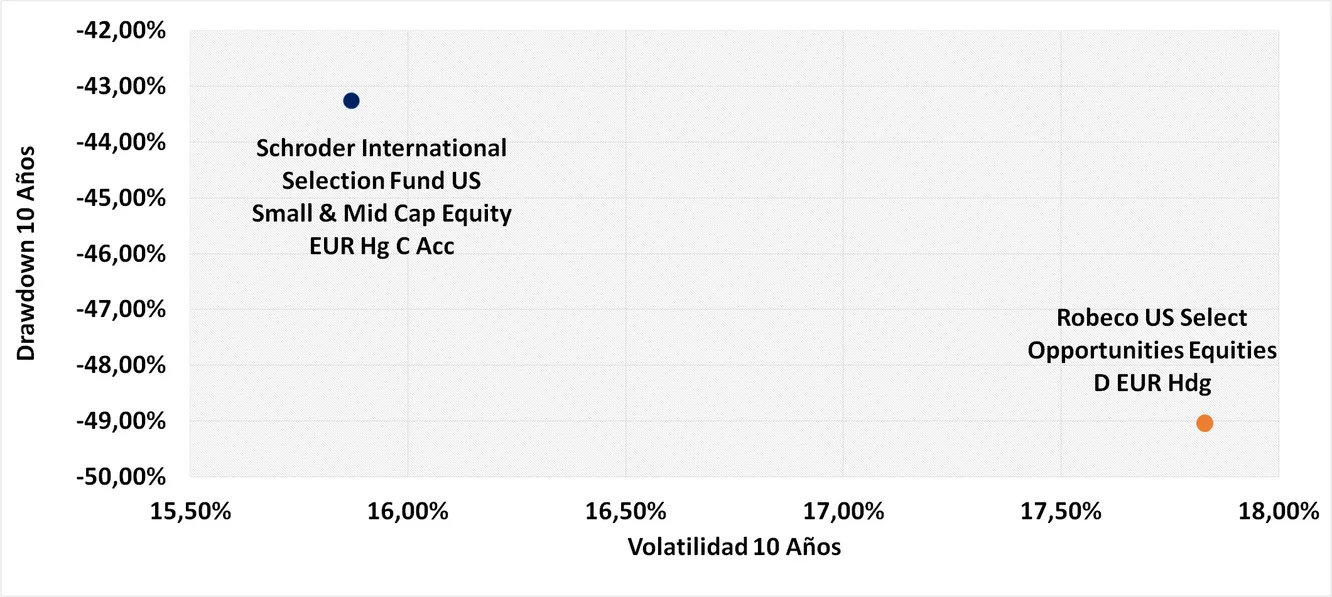Select the 16,00% x-axis tick label

[407, 512]
